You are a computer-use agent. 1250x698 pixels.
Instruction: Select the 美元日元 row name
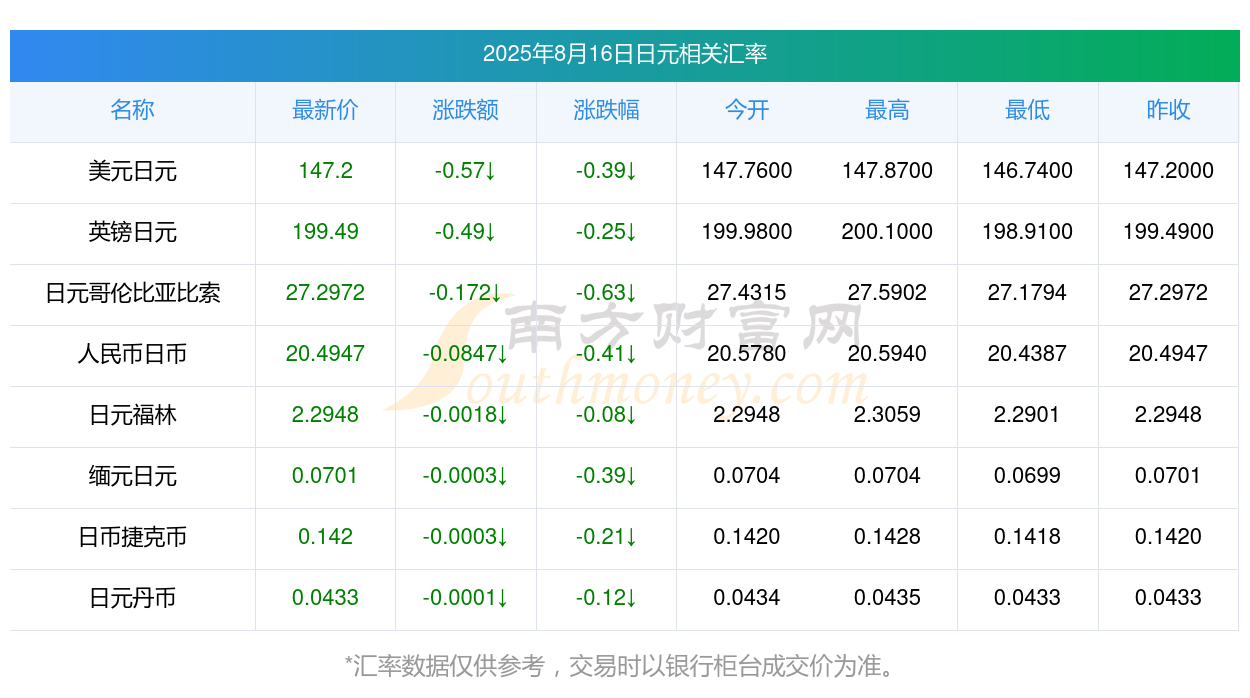(x=132, y=171)
